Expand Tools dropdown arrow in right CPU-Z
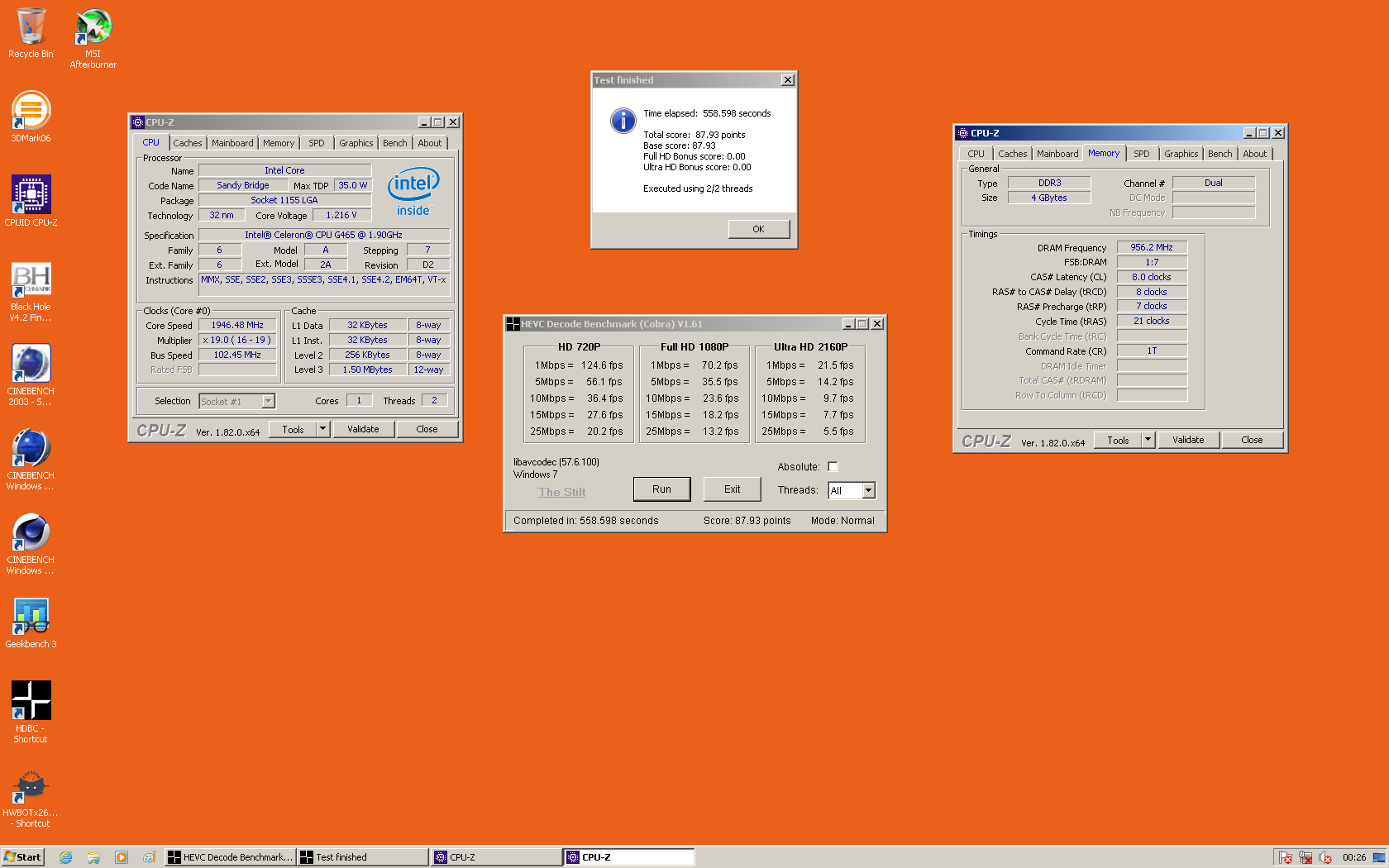Screen dimensions: 1389x868 pos(1148,440)
